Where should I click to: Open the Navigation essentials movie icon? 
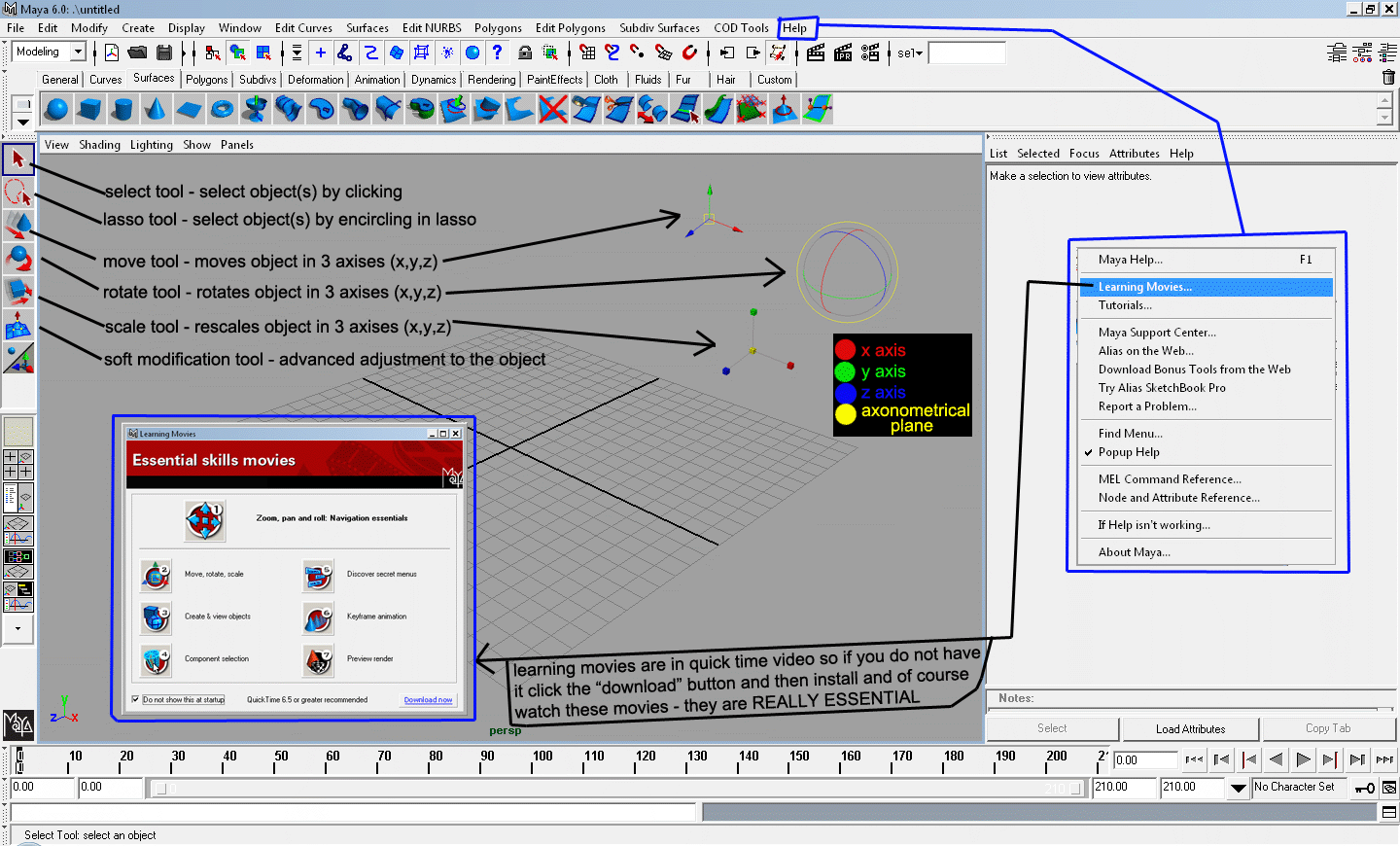point(205,521)
